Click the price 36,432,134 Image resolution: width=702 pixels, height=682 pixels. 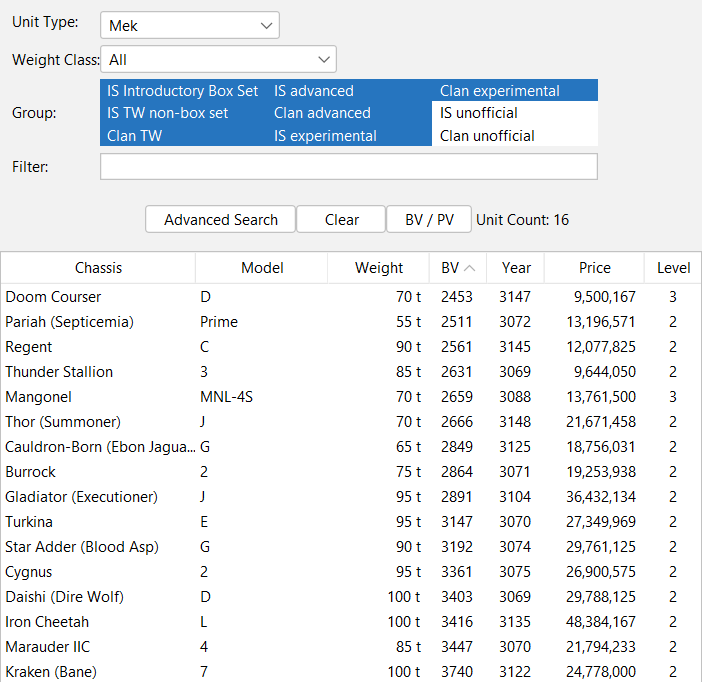tap(601, 497)
